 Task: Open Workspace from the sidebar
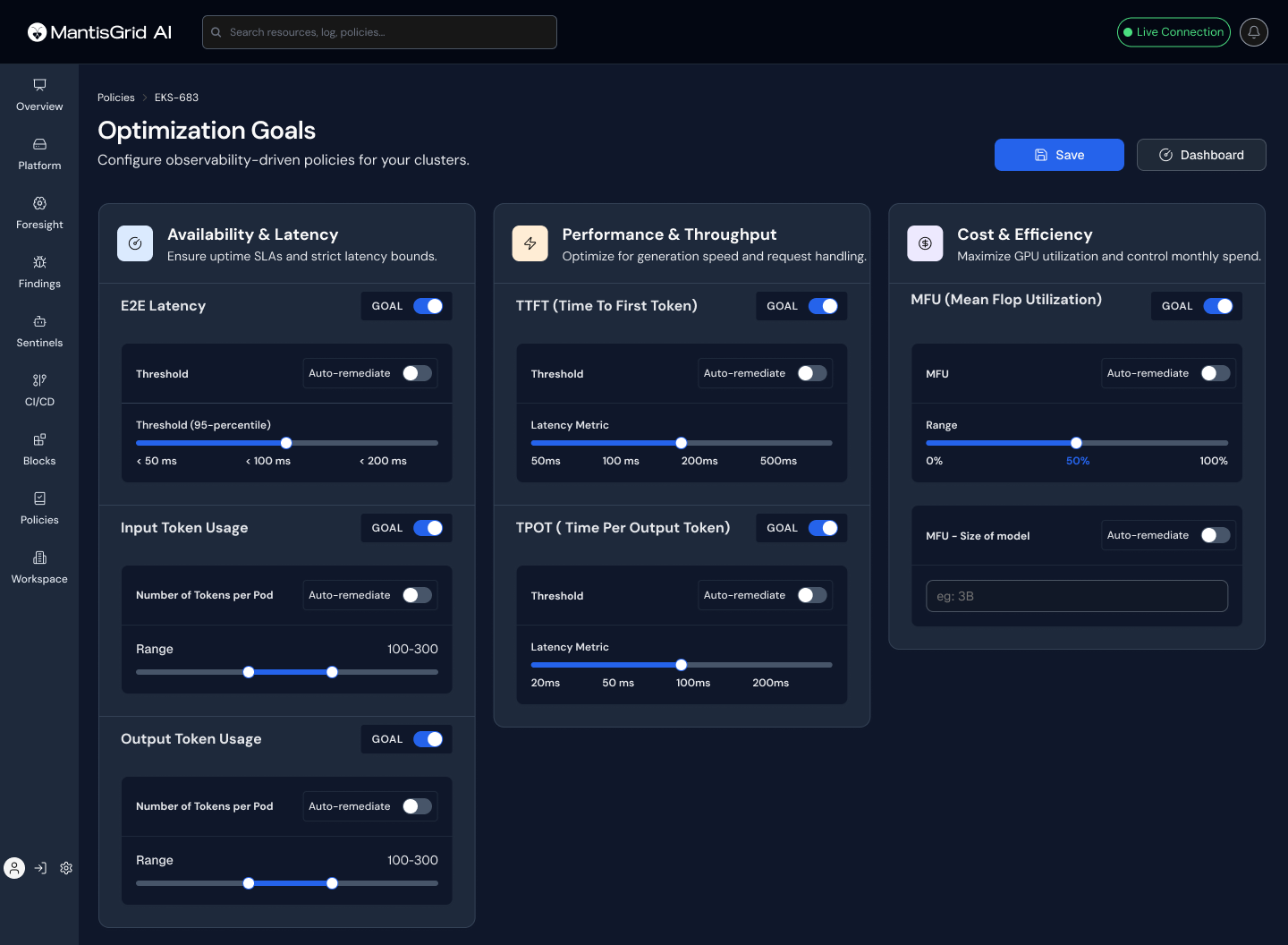coord(39,567)
